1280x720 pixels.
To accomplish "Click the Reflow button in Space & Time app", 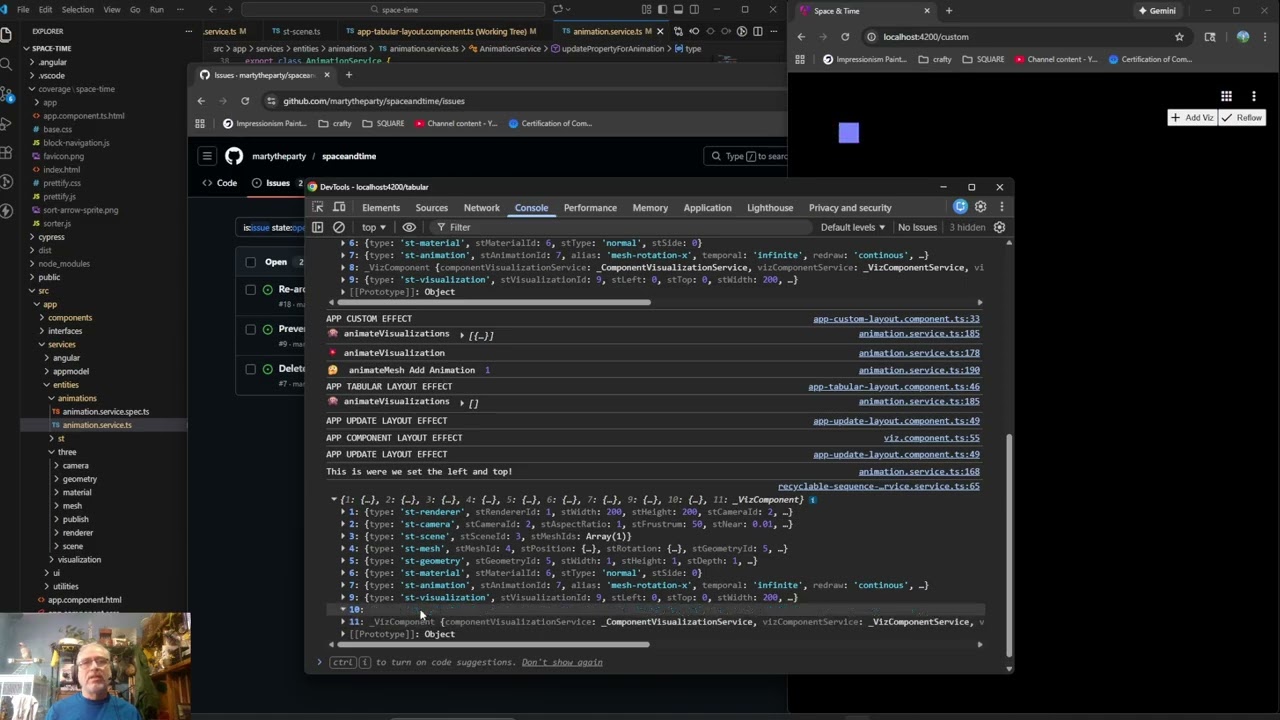I will (x=1241, y=118).
